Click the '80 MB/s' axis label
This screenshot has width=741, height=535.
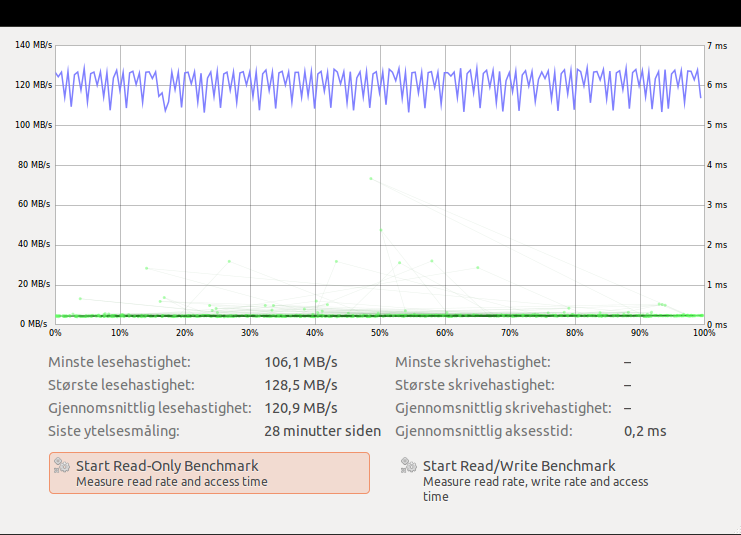click(x=34, y=165)
